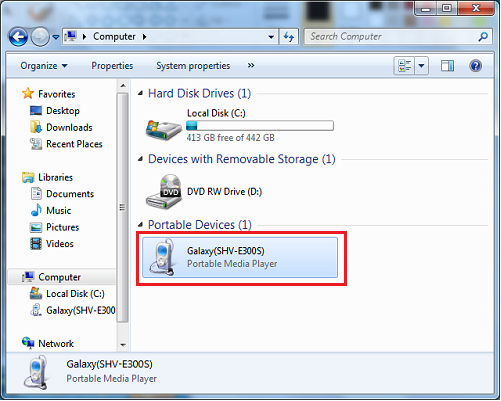Screen dimensions: 501x401
Task: Open the Help question mark icon
Action: [x=475, y=66]
